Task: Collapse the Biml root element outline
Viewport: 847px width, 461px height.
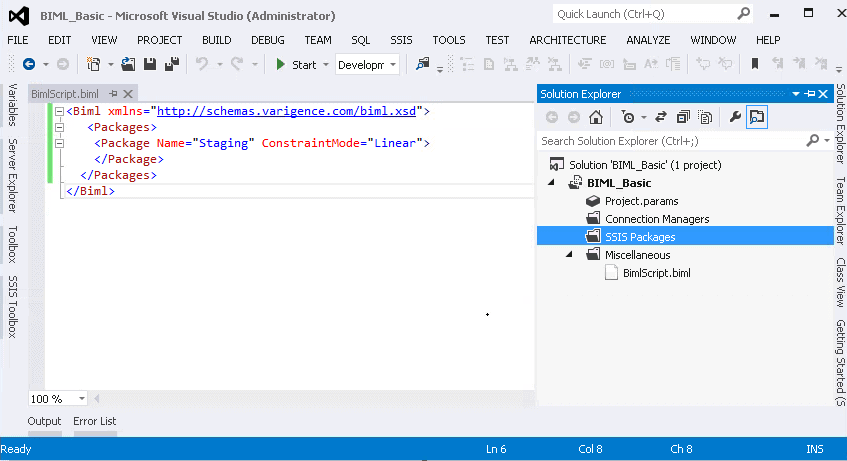Action: pos(59,111)
